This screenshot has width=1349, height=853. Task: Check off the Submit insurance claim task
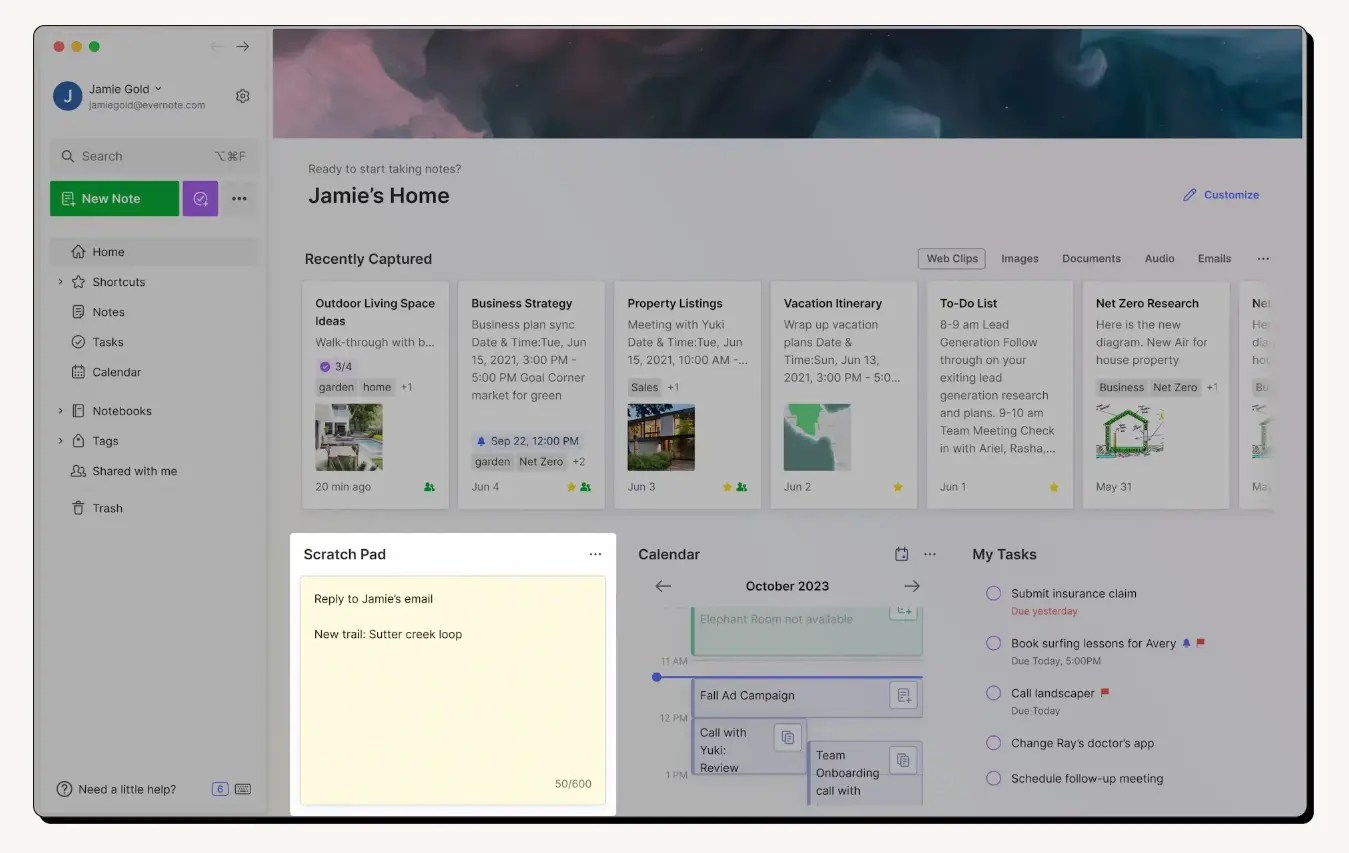(x=993, y=593)
